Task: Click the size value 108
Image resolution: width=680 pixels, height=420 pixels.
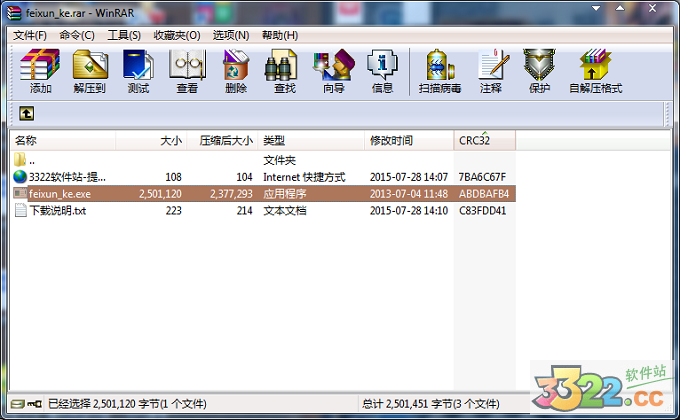Action: coord(173,177)
